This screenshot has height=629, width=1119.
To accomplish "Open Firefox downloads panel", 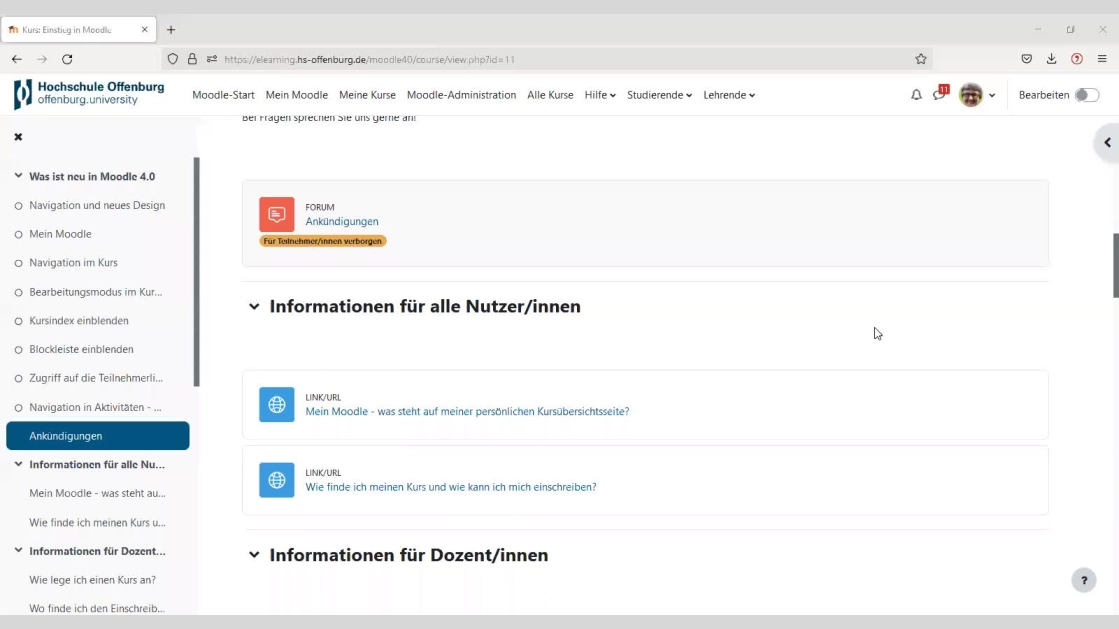I will (1051, 59).
